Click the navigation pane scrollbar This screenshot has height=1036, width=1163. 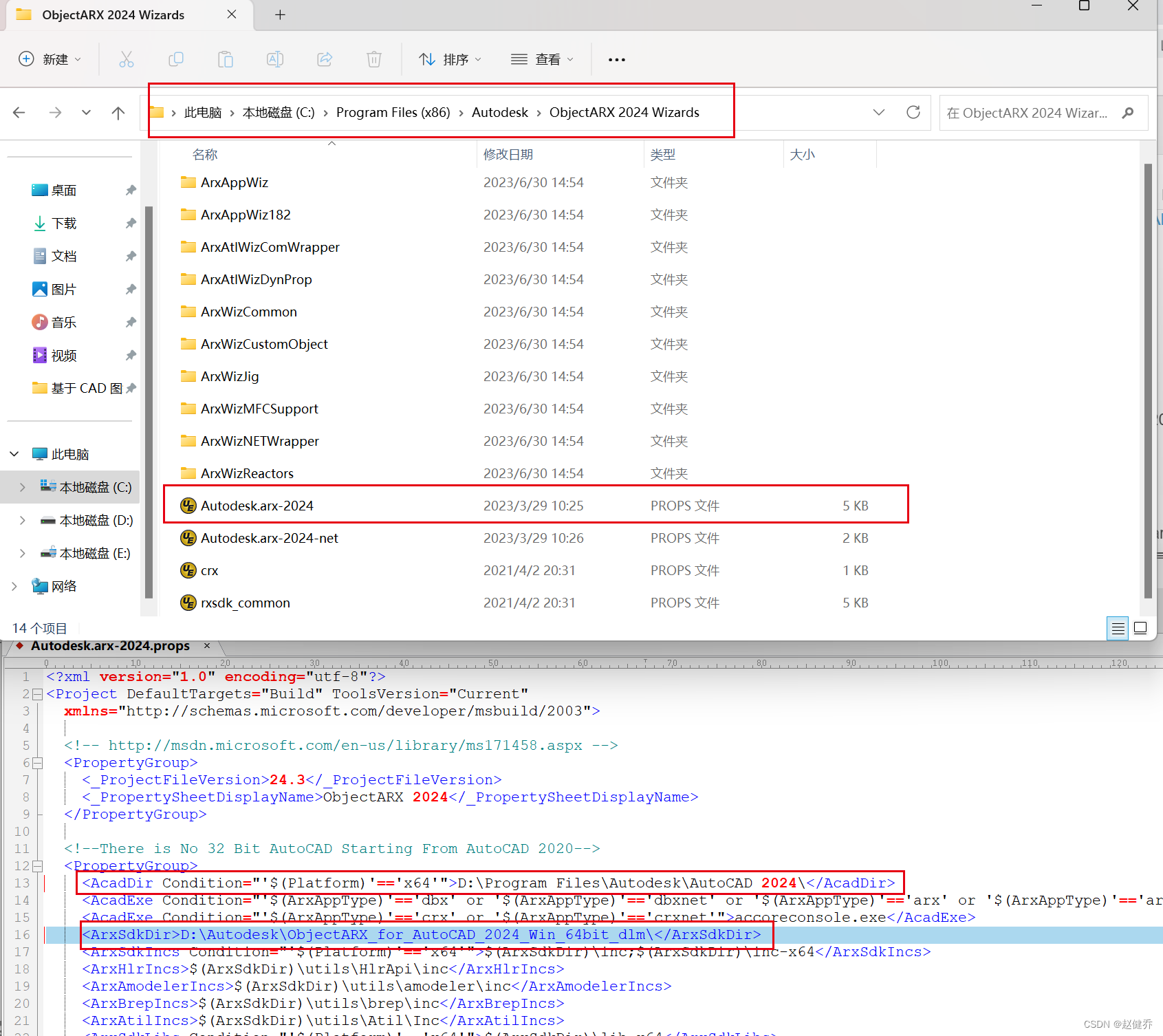click(x=149, y=402)
